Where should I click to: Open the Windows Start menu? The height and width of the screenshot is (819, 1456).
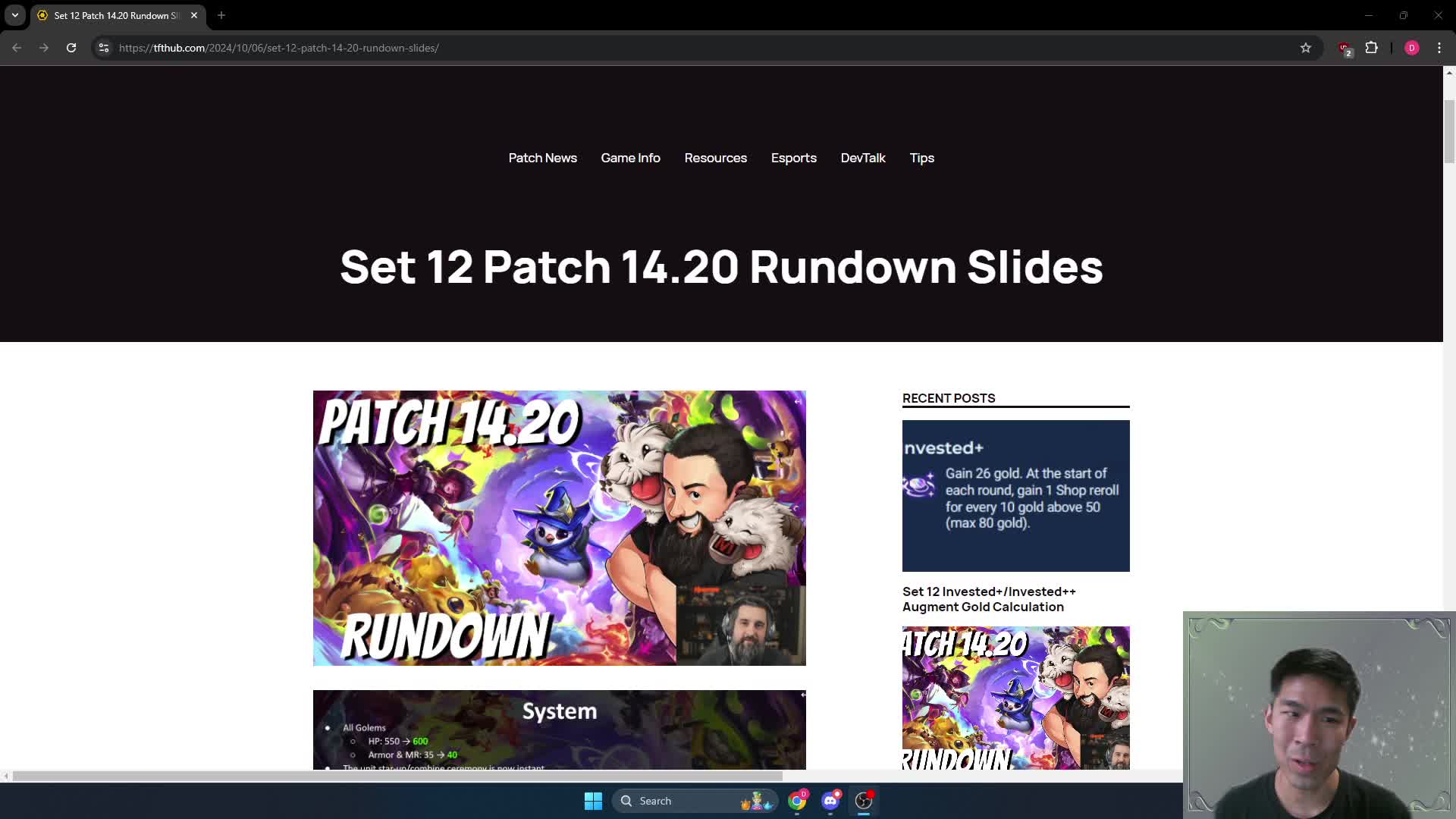(593, 801)
